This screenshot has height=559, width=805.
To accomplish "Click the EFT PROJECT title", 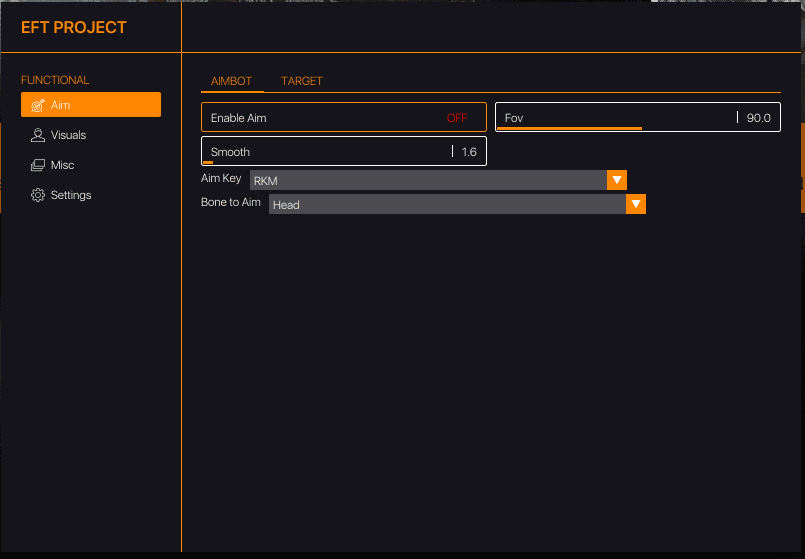I will (x=74, y=27).
